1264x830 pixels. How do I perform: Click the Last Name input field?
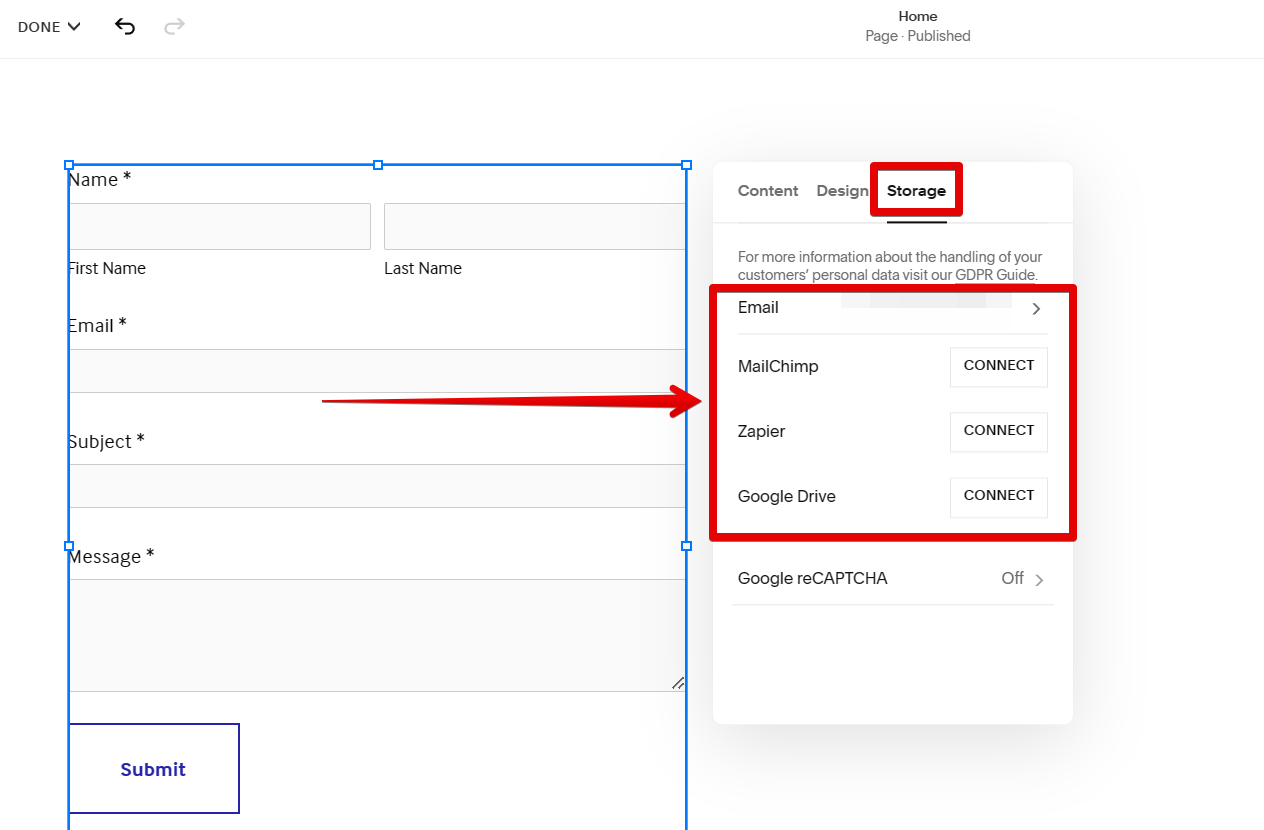[x=535, y=226]
